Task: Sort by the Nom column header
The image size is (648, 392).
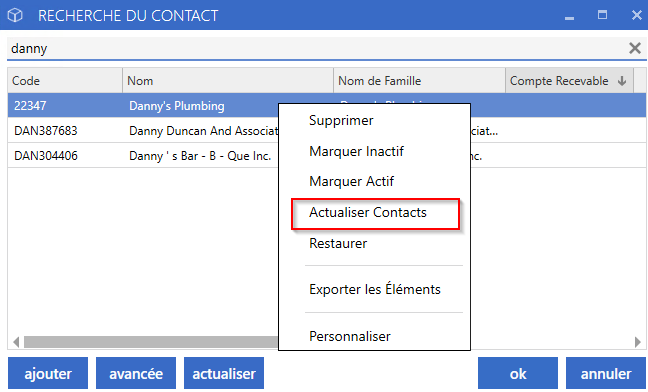Action: 228,81
